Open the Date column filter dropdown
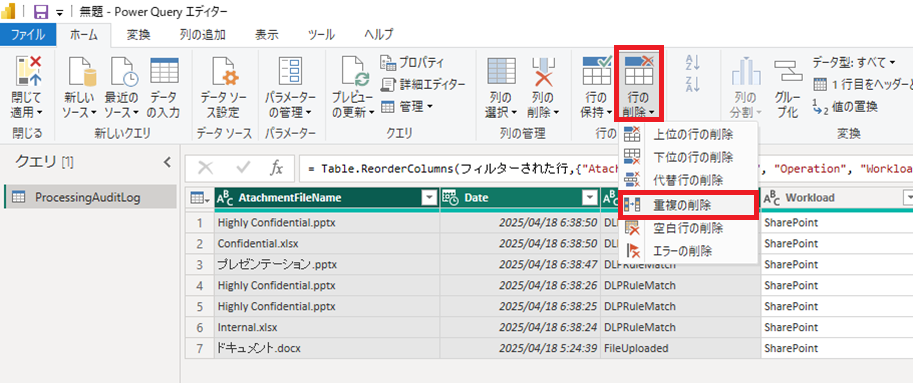 589,198
